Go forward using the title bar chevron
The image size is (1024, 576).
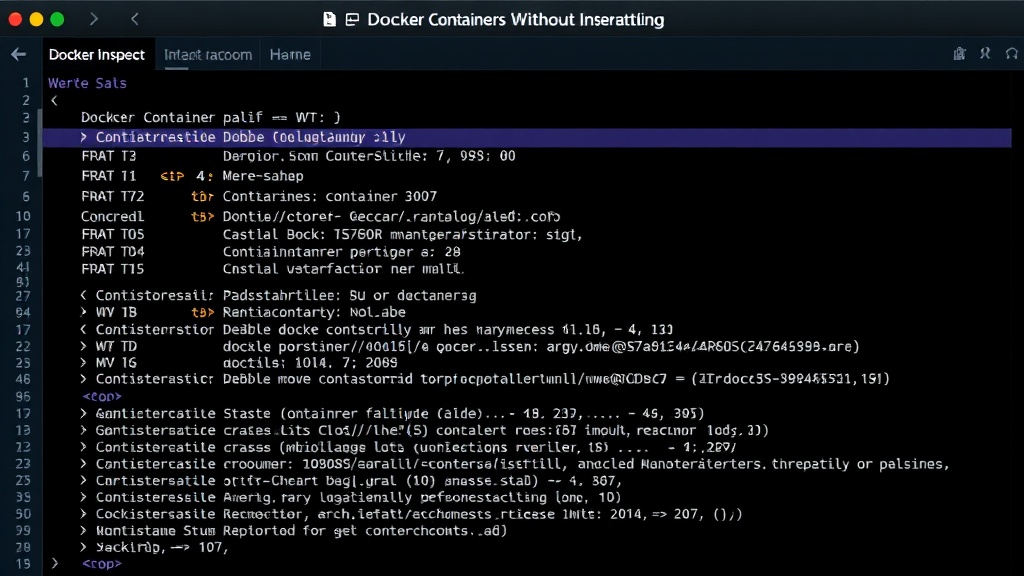pos(94,20)
